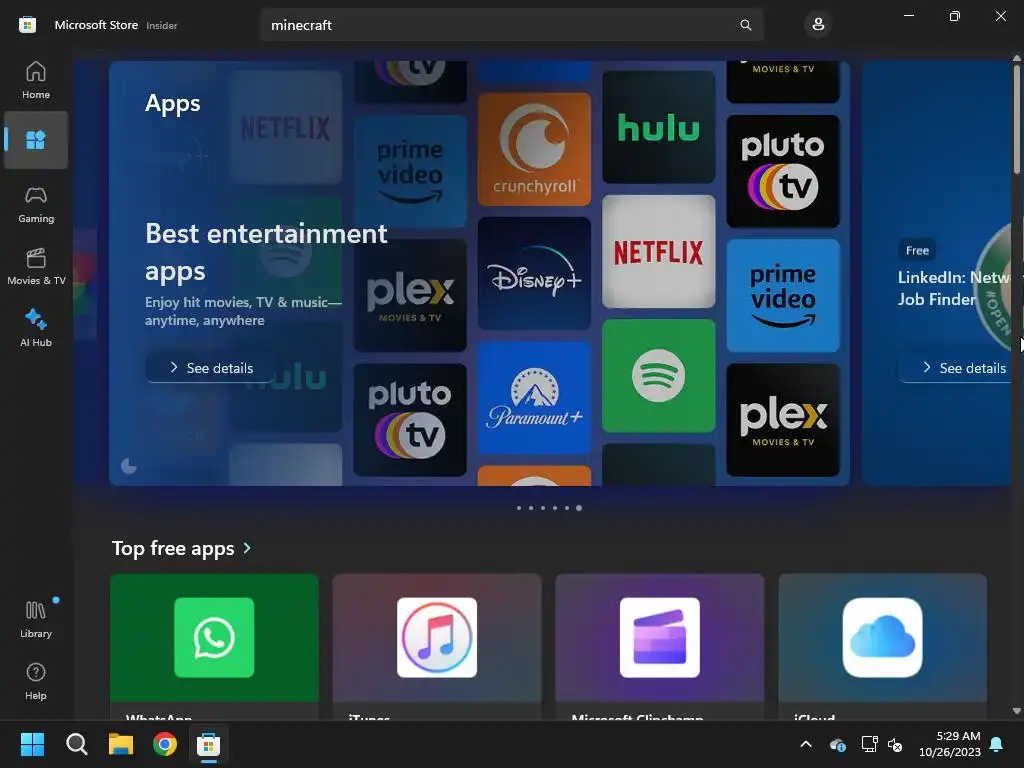Screen dimensions: 1024x768
Task: Click the bright Prime Video tile on right
Action: [783, 295]
